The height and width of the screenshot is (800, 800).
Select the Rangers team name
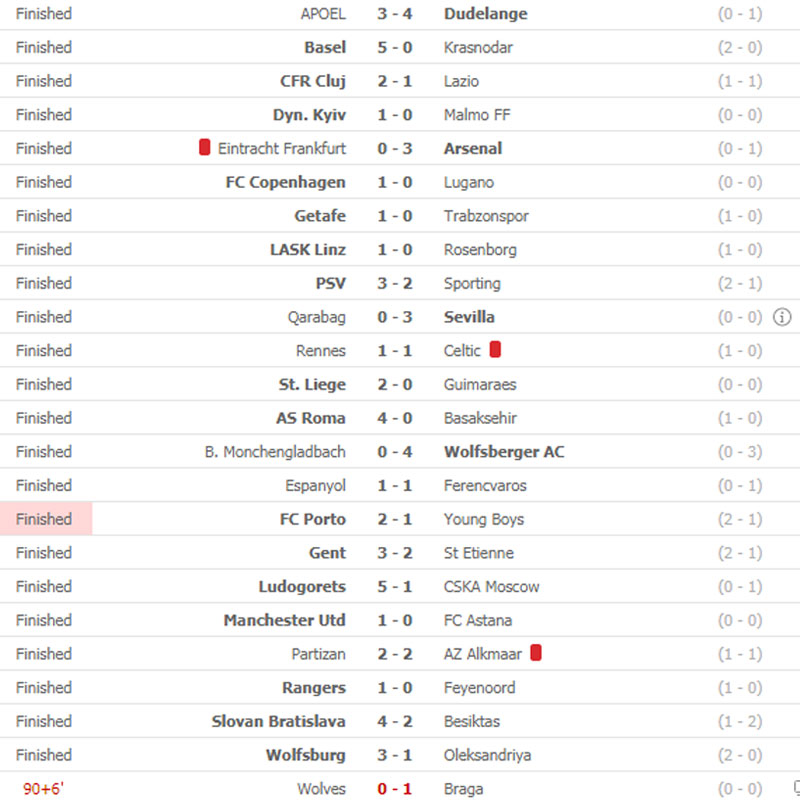[x=314, y=687]
